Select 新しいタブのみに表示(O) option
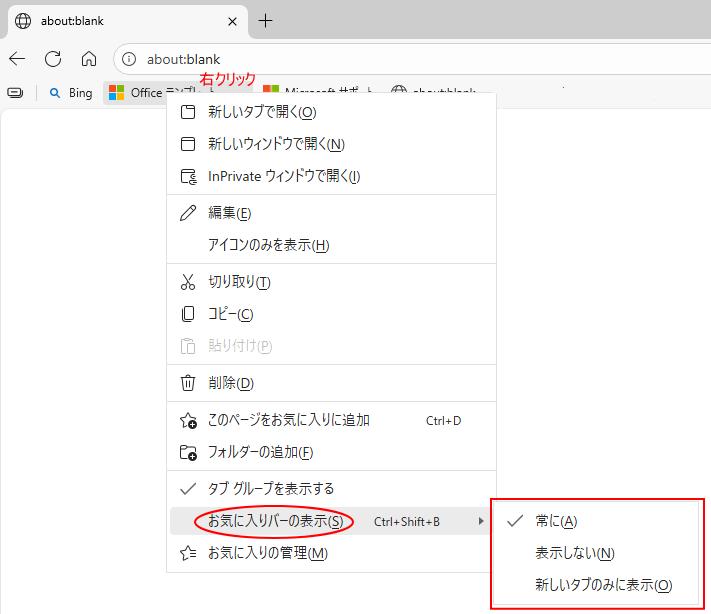The image size is (711, 614). point(602,585)
